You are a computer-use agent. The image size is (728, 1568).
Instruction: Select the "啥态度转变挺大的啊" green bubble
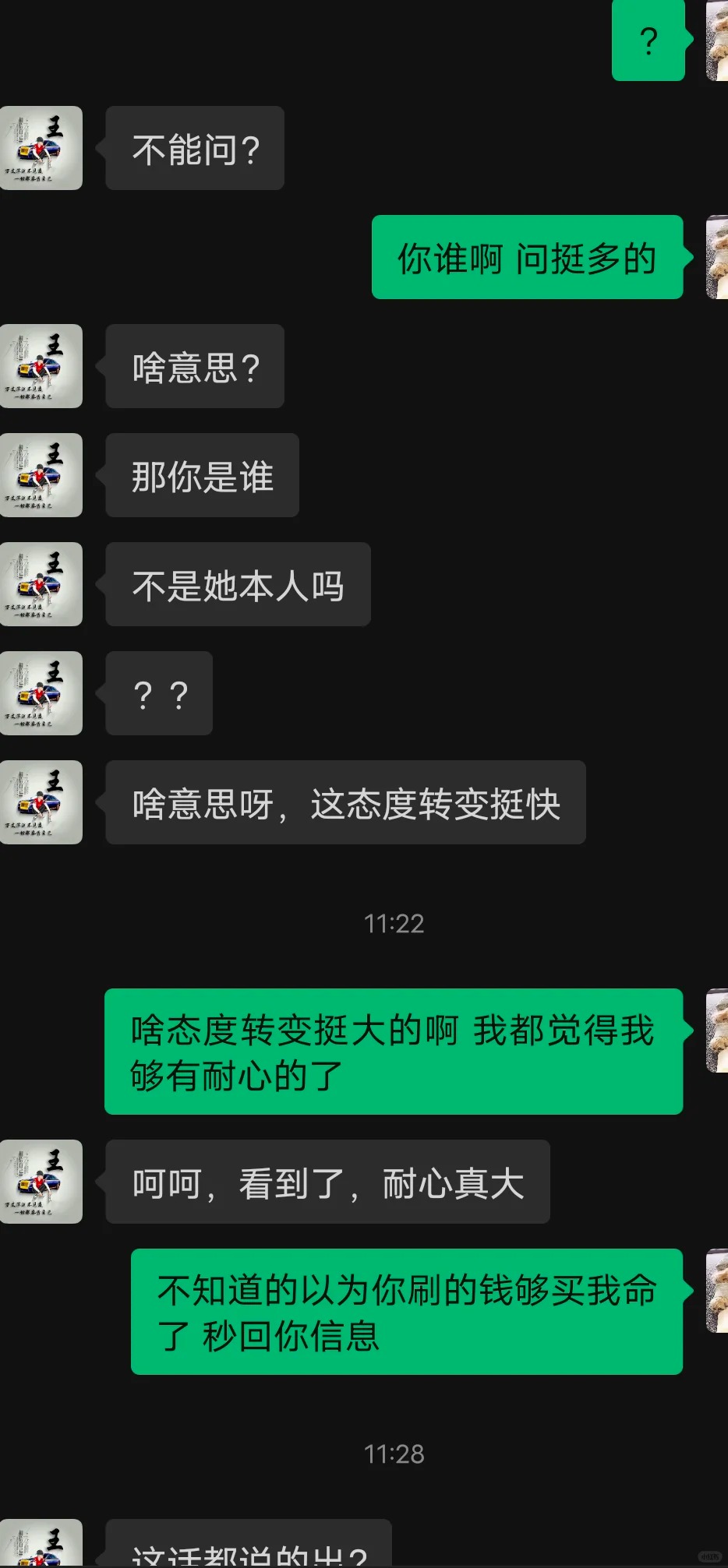pos(394,1052)
